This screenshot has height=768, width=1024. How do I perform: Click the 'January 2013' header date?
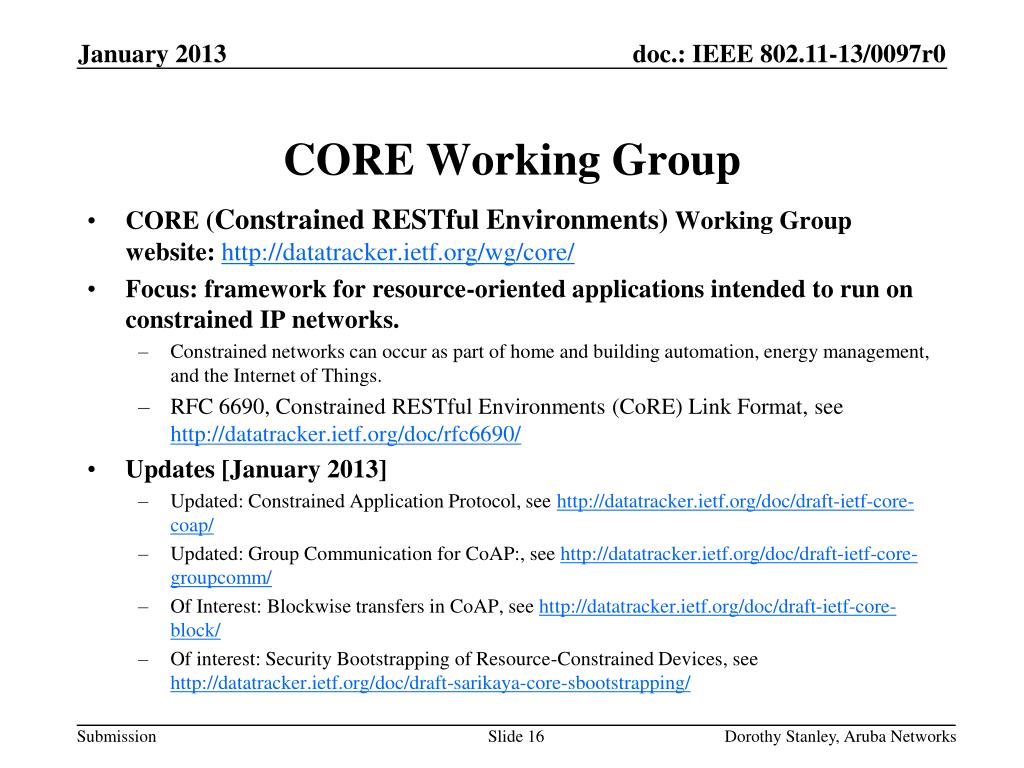click(x=152, y=54)
